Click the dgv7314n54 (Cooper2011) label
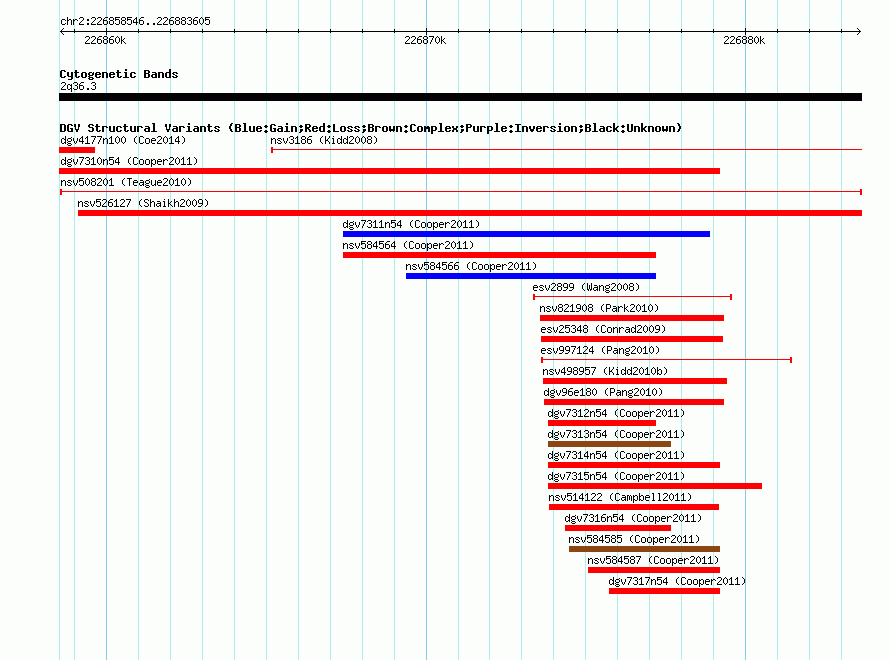Viewport: 890px width, 660px height. pyautogui.click(x=616, y=455)
